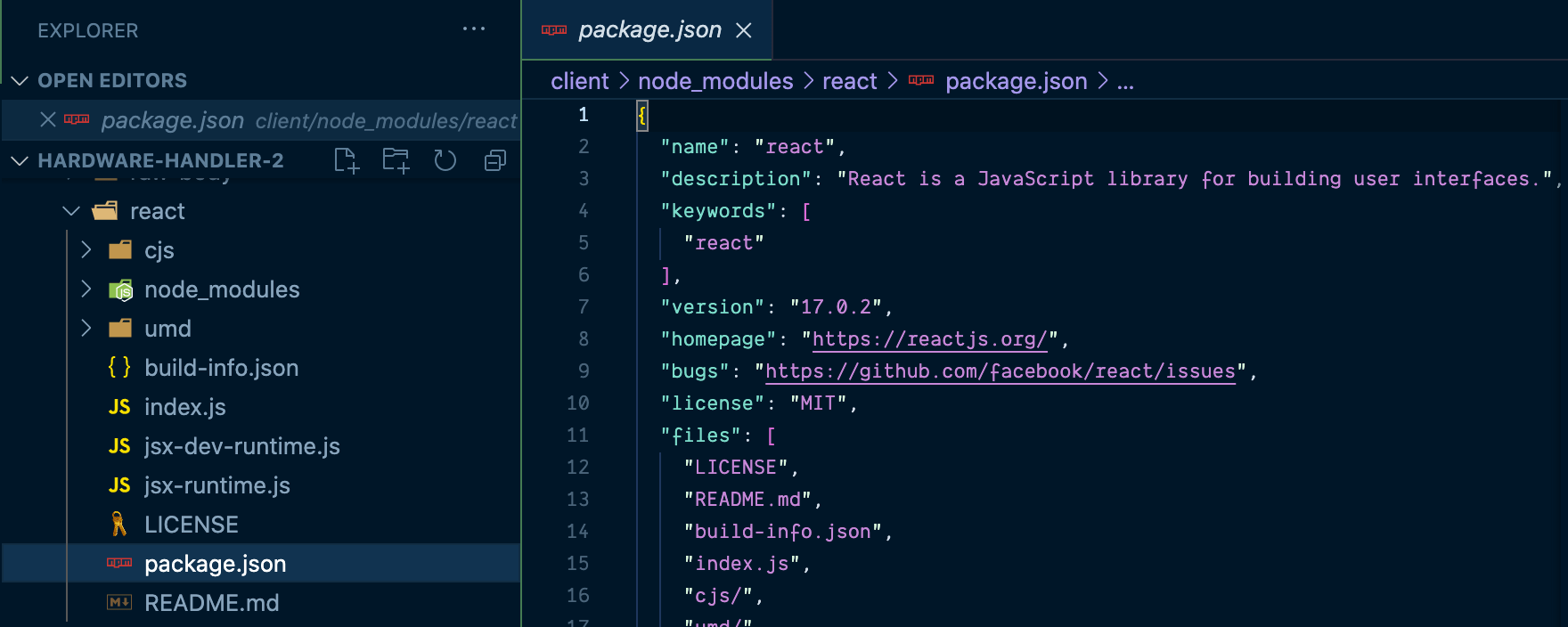This screenshot has width=1568, height=627.
Task: Click the New Folder icon in the explorer header
Action: coord(396,161)
